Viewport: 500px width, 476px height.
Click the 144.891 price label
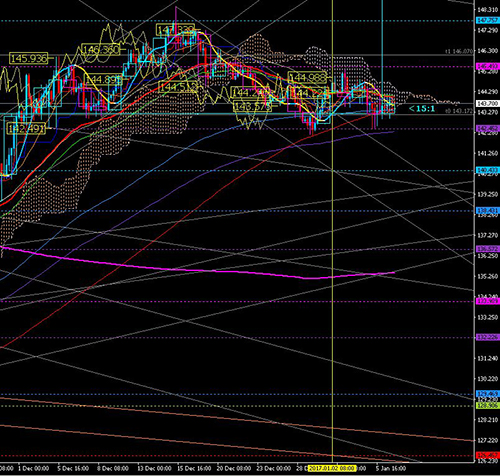pos(104,79)
